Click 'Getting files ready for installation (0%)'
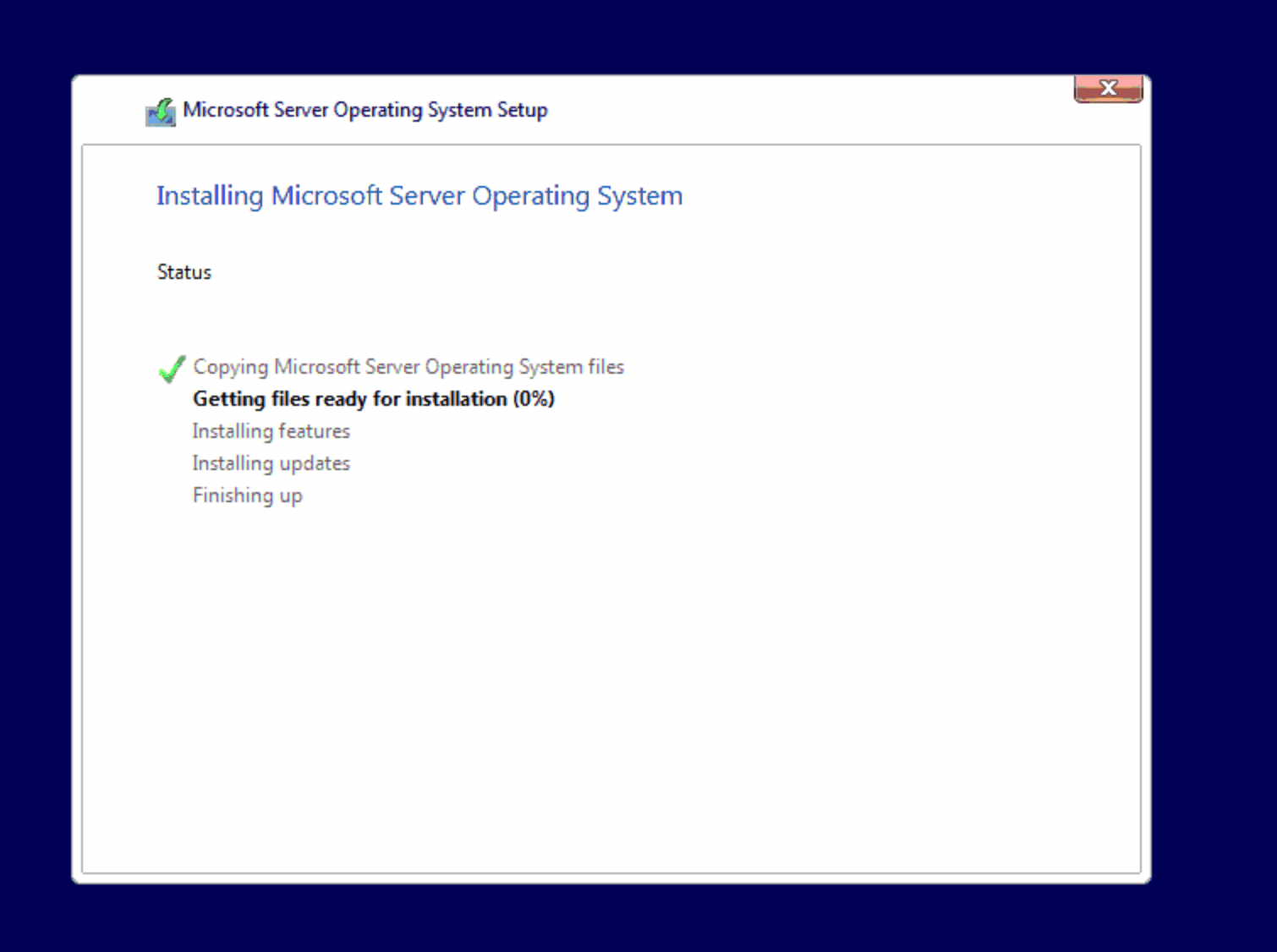 [x=374, y=399]
